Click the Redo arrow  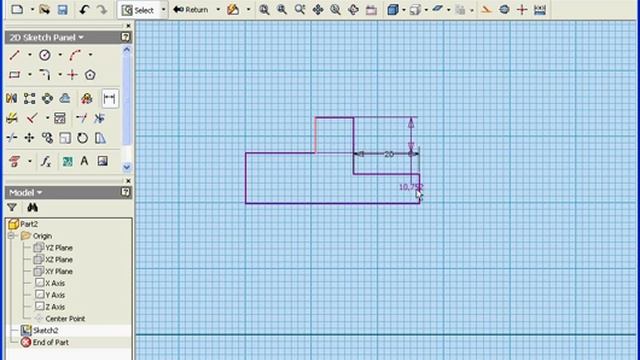click(102, 9)
